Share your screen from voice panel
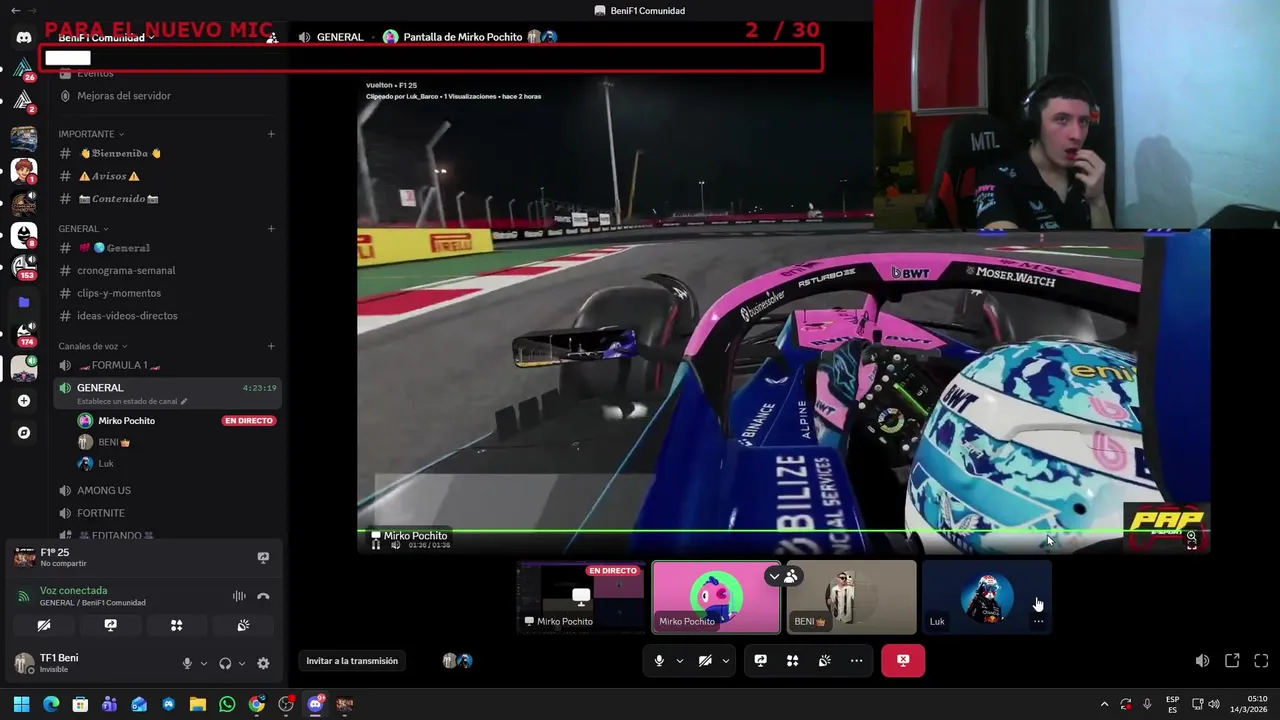The height and width of the screenshot is (720, 1280). coord(110,625)
